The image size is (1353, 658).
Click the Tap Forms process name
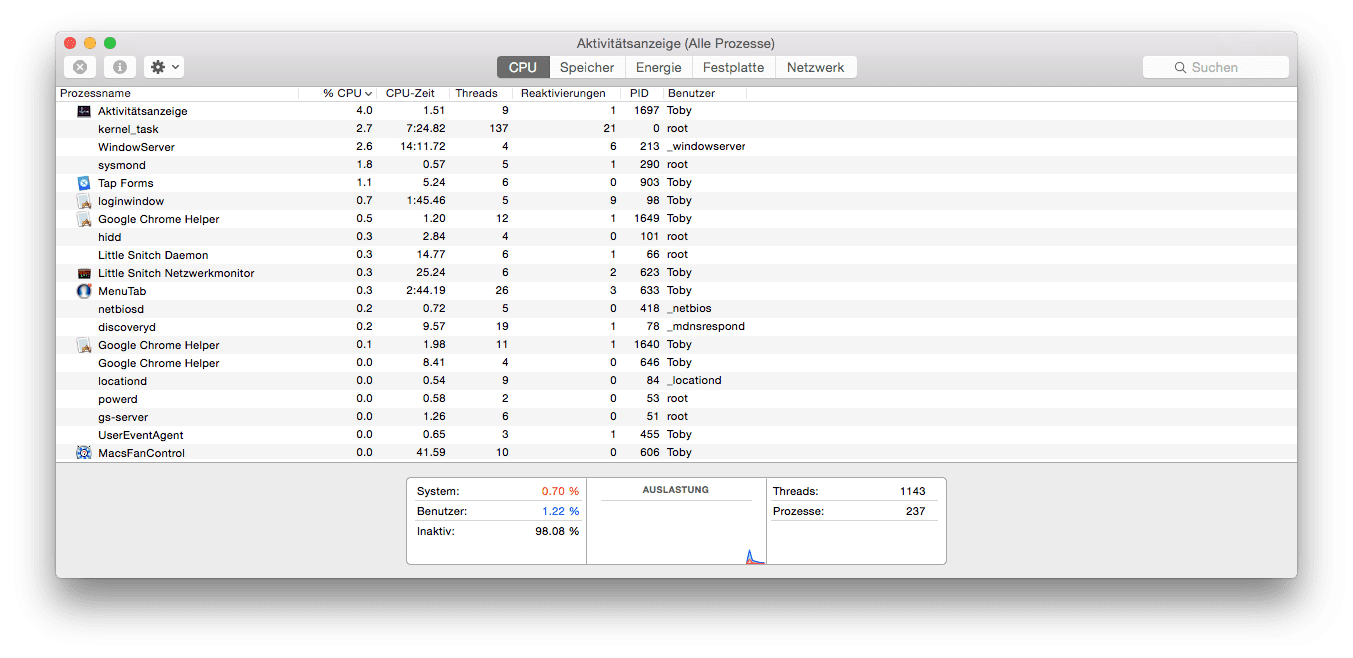[126, 183]
